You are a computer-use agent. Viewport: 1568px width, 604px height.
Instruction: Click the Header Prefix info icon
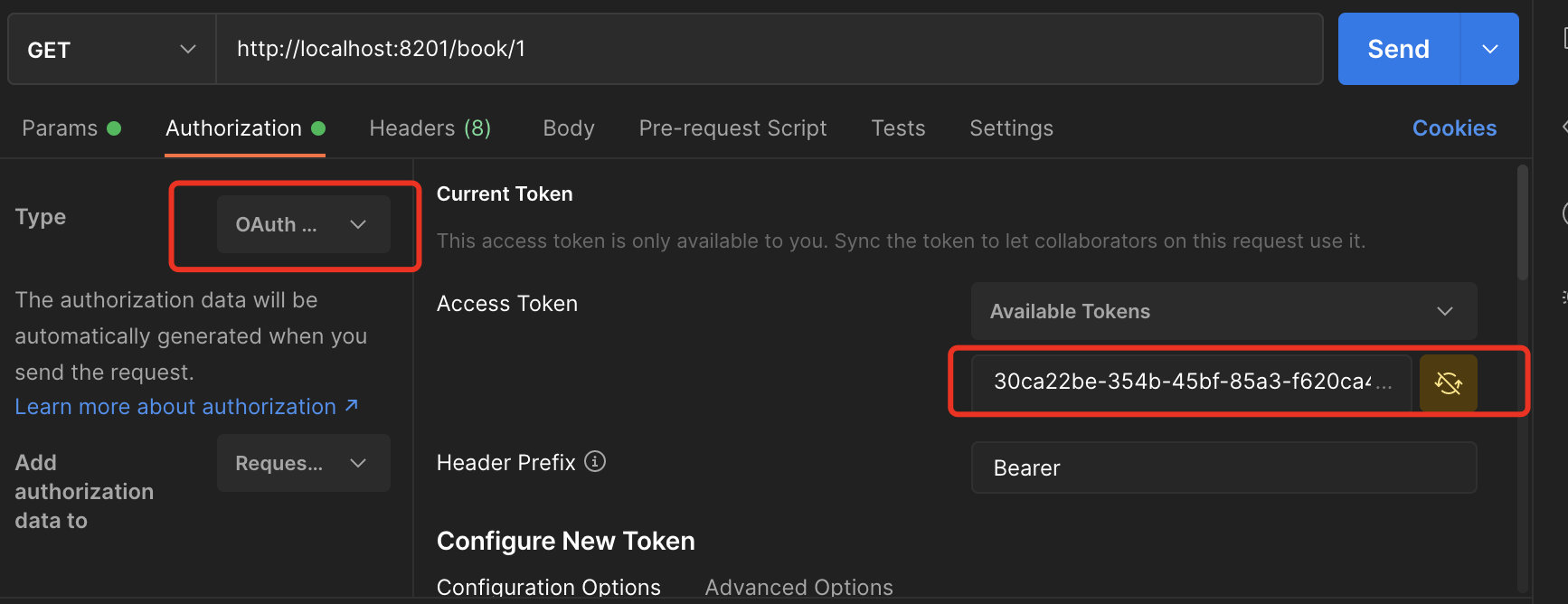595,462
